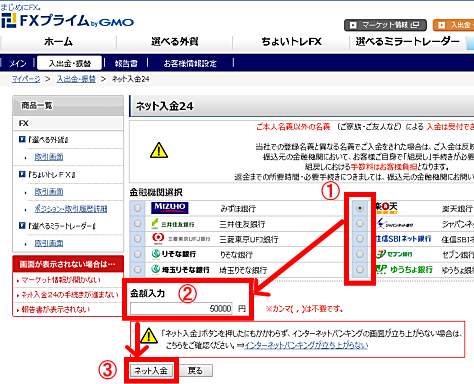
Task: Switch to the 報告書 sub tab
Action: pyautogui.click(x=126, y=63)
